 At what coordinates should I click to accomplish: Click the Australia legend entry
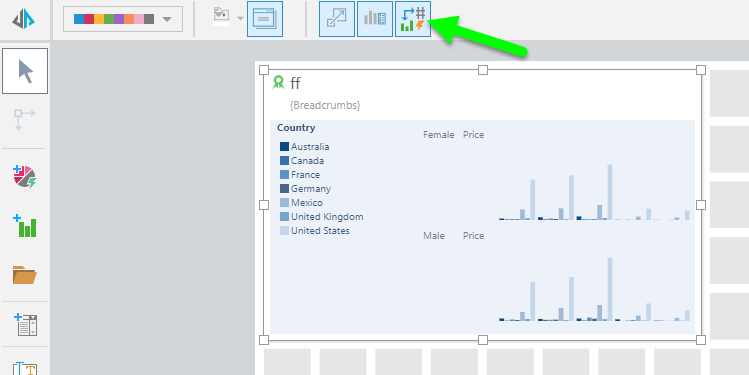pos(304,147)
